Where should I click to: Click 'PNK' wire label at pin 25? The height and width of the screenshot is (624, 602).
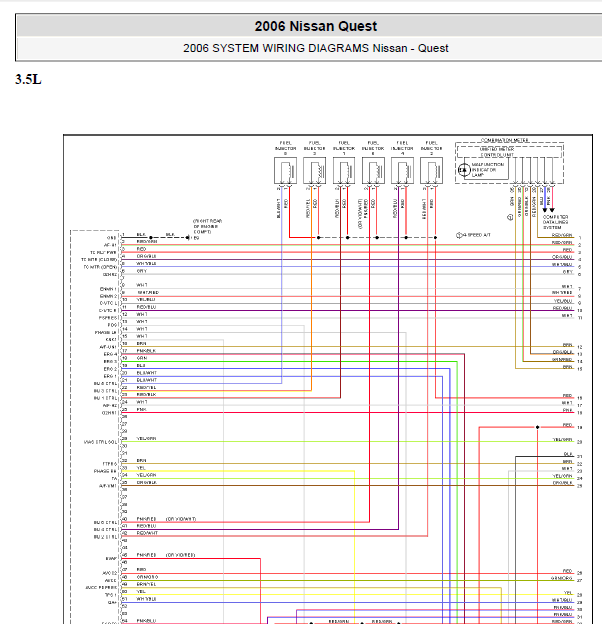(x=141, y=409)
